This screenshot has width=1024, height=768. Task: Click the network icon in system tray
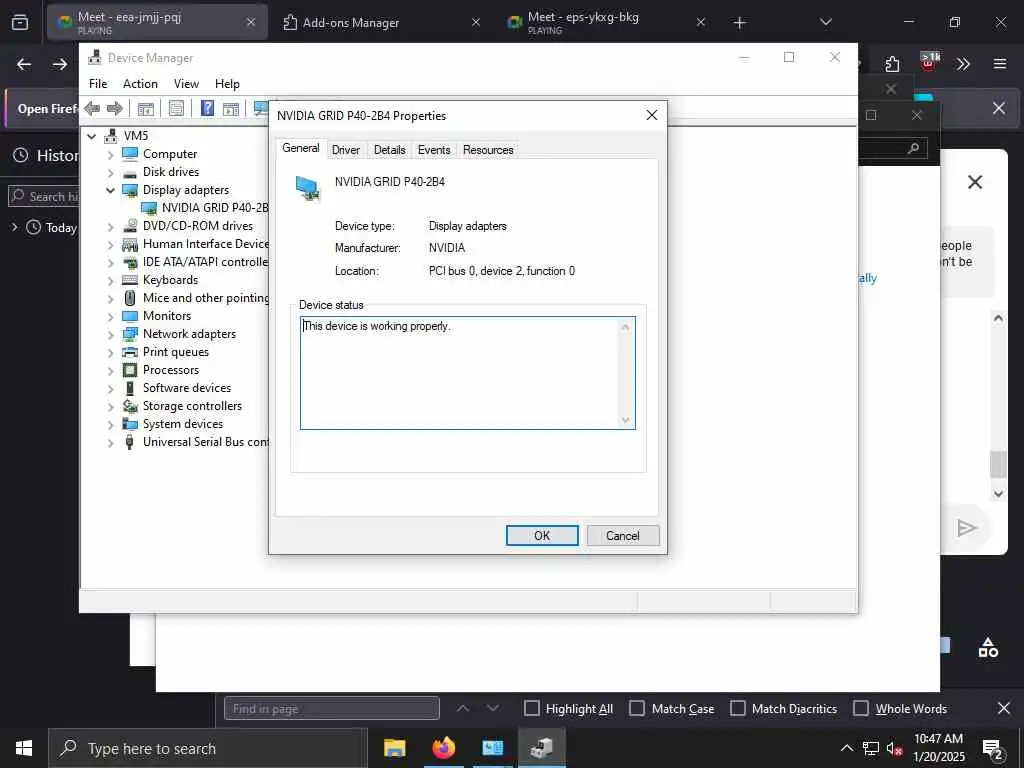coord(871,748)
